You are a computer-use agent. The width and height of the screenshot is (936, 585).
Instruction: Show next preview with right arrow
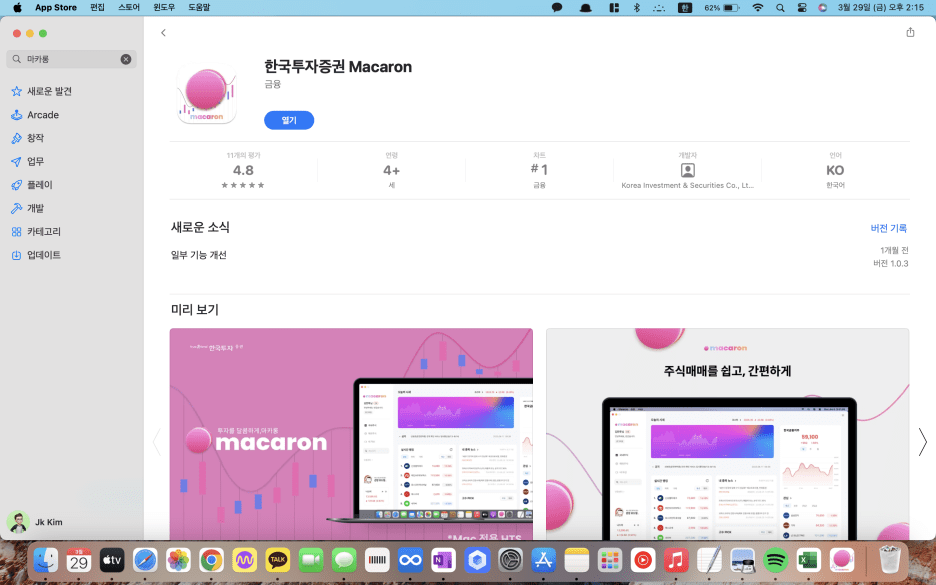click(x=922, y=442)
